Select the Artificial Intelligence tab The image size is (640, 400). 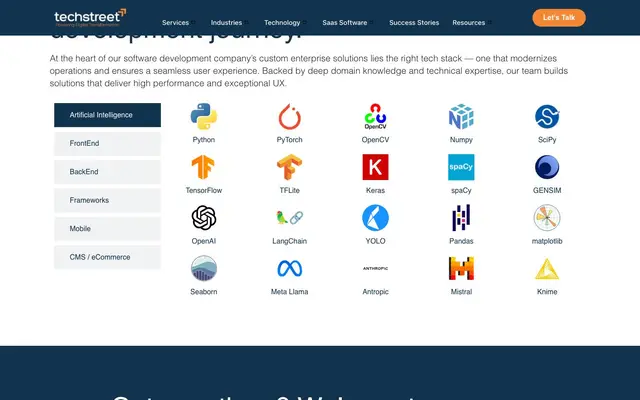point(107,115)
